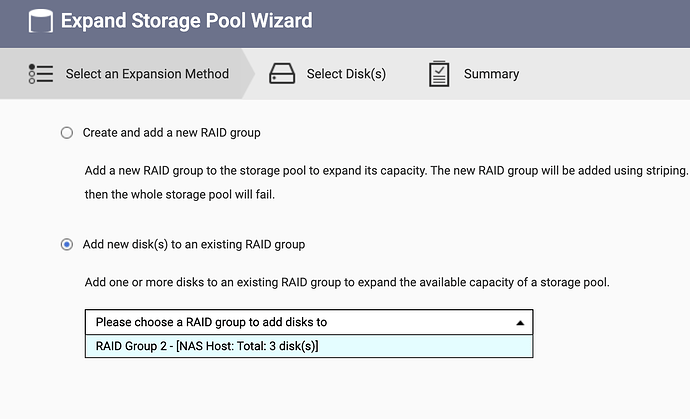The height and width of the screenshot is (419, 690).
Task: Click the wizard's title bar area
Action: [x=500, y=20]
